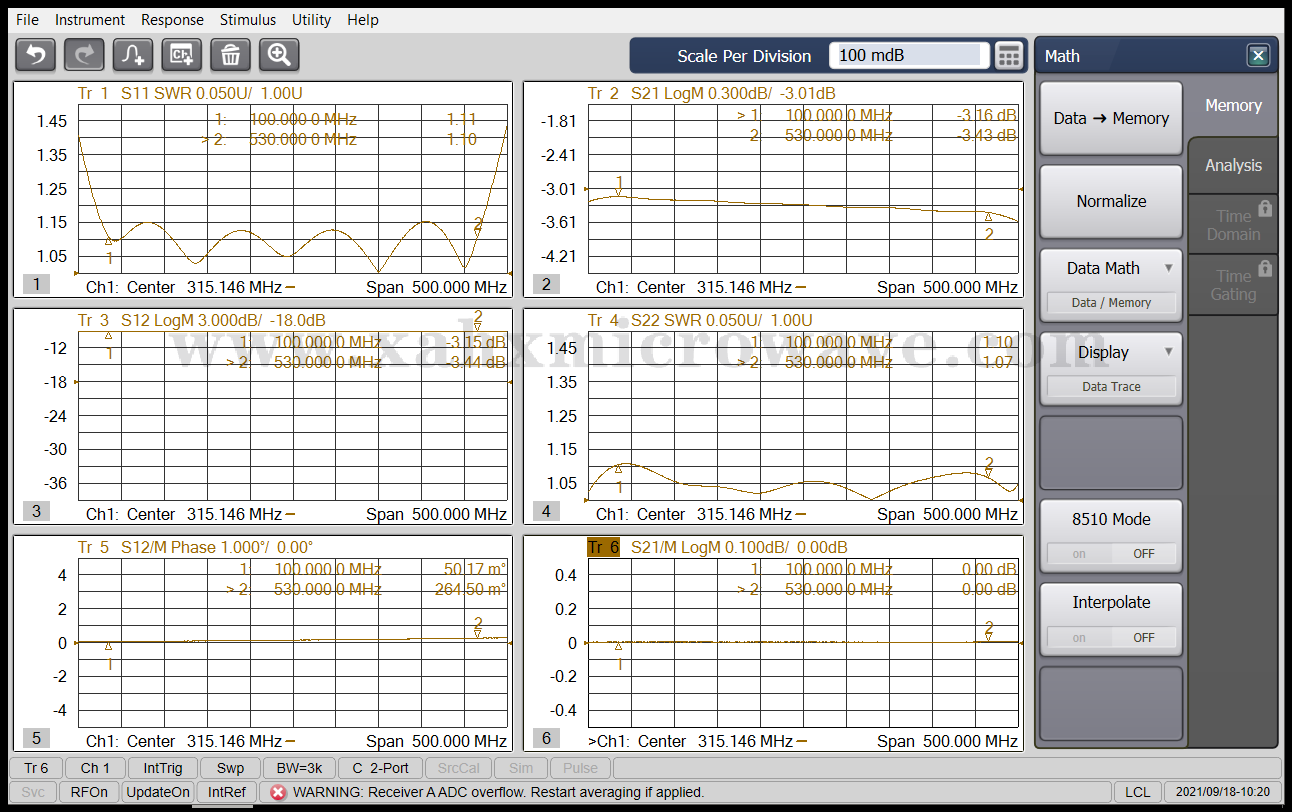The height and width of the screenshot is (812, 1292).
Task: Click the Normalize button
Action: 1111,201
